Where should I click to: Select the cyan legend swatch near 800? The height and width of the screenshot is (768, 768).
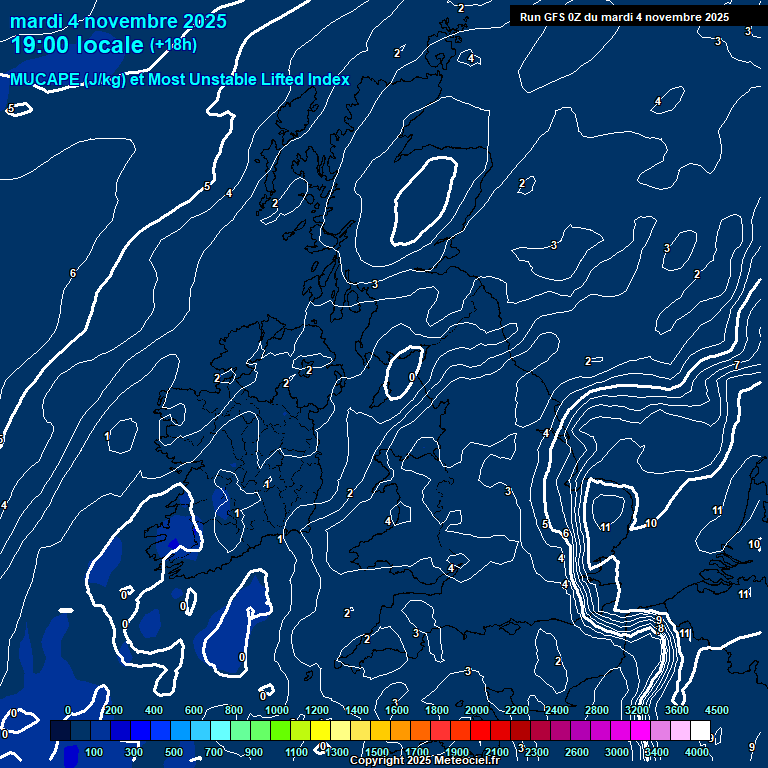[220, 730]
